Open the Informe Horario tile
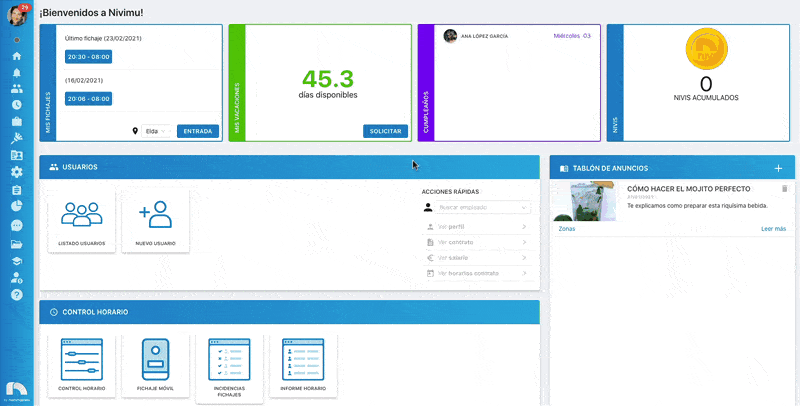Screen dimensions: 800x406 click(303, 364)
